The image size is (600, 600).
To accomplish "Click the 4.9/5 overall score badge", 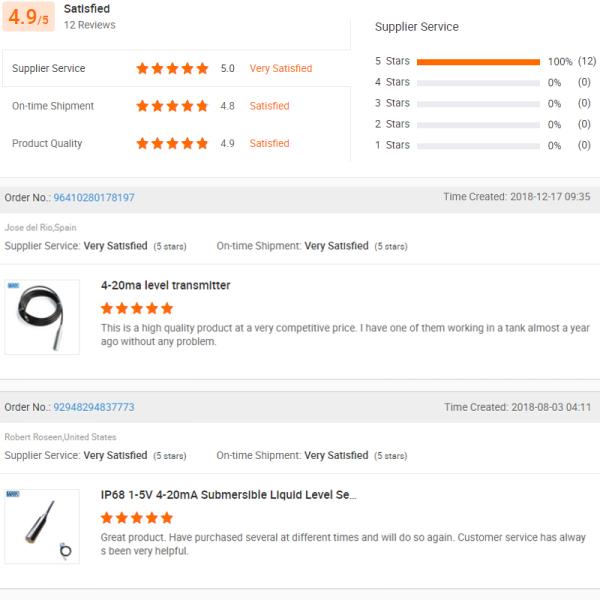I will [x=28, y=17].
